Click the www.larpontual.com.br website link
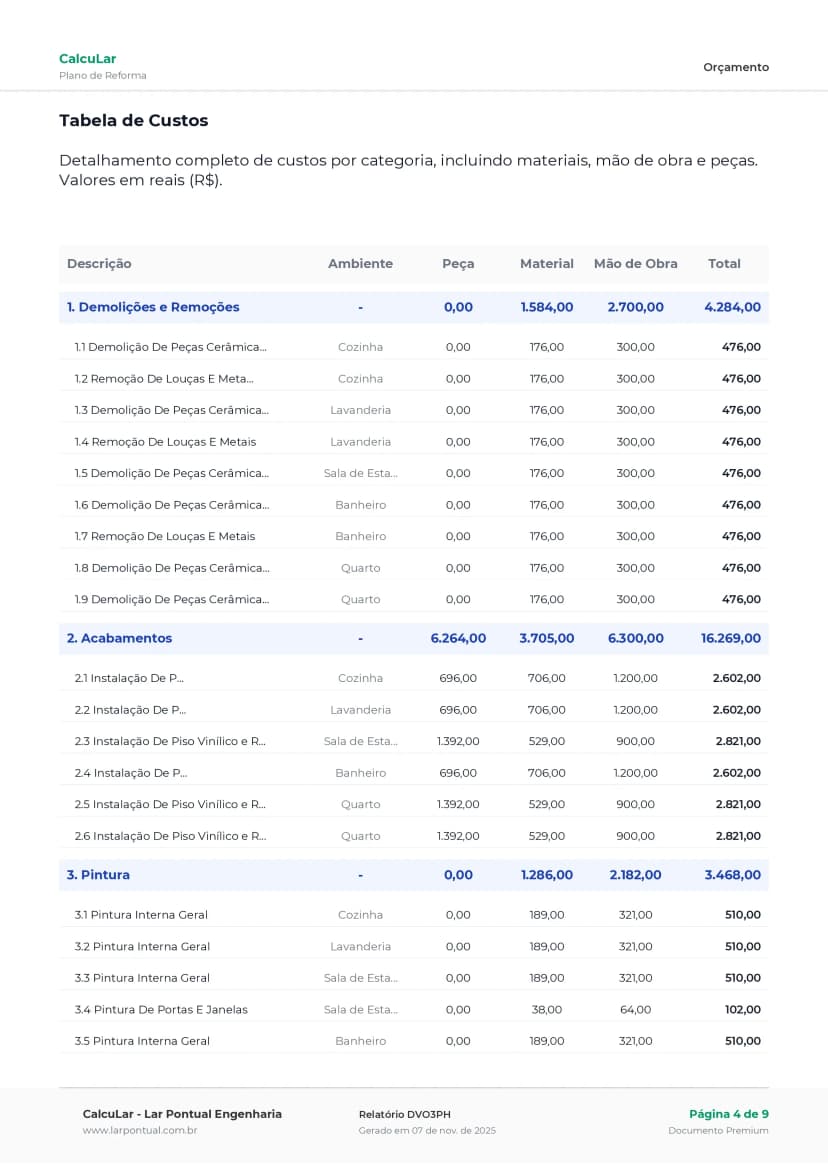The height and width of the screenshot is (1171, 828). (x=139, y=1130)
